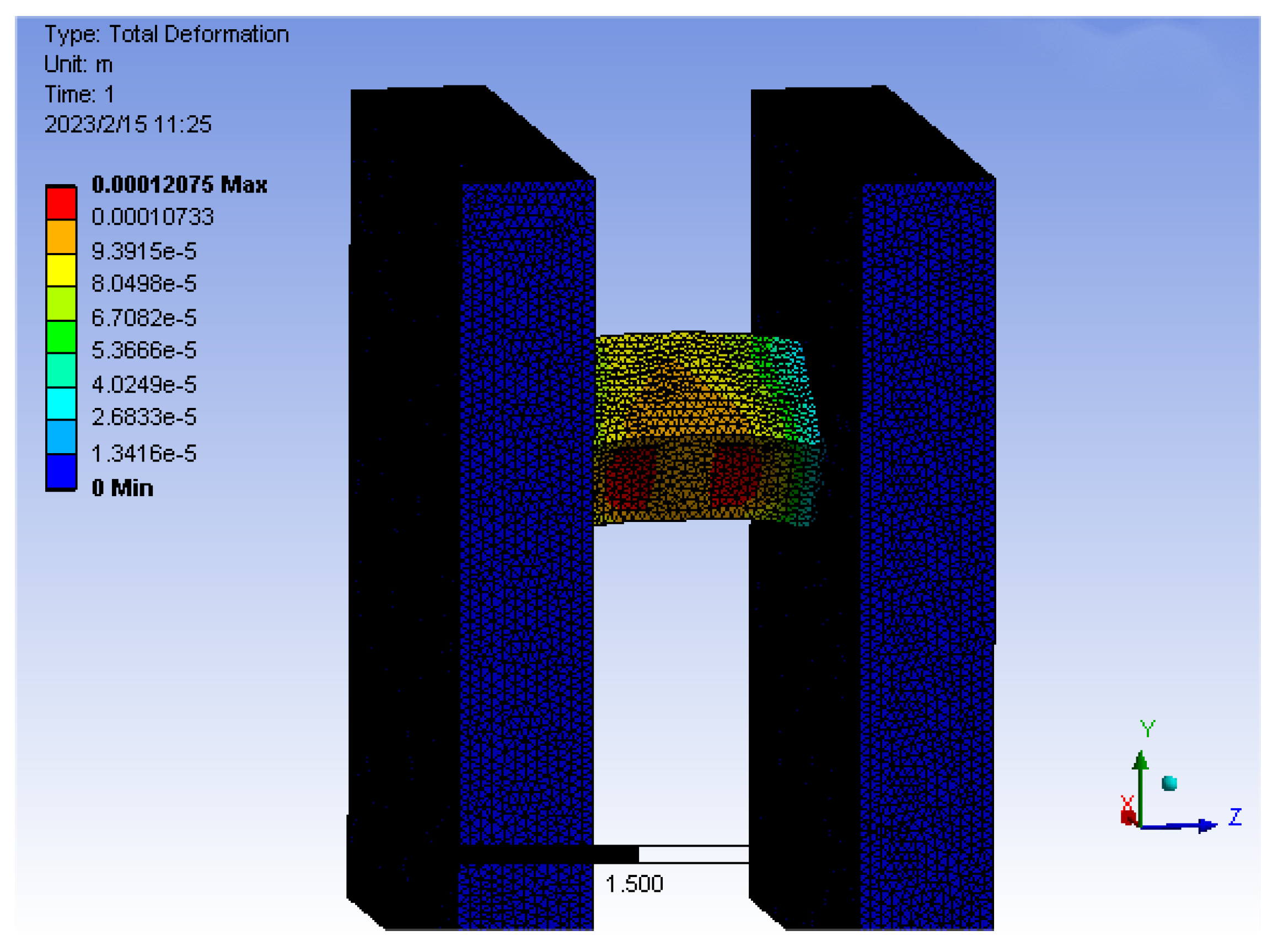Click the Unit: m label
Screen dimensions: 1278x952
point(78,64)
